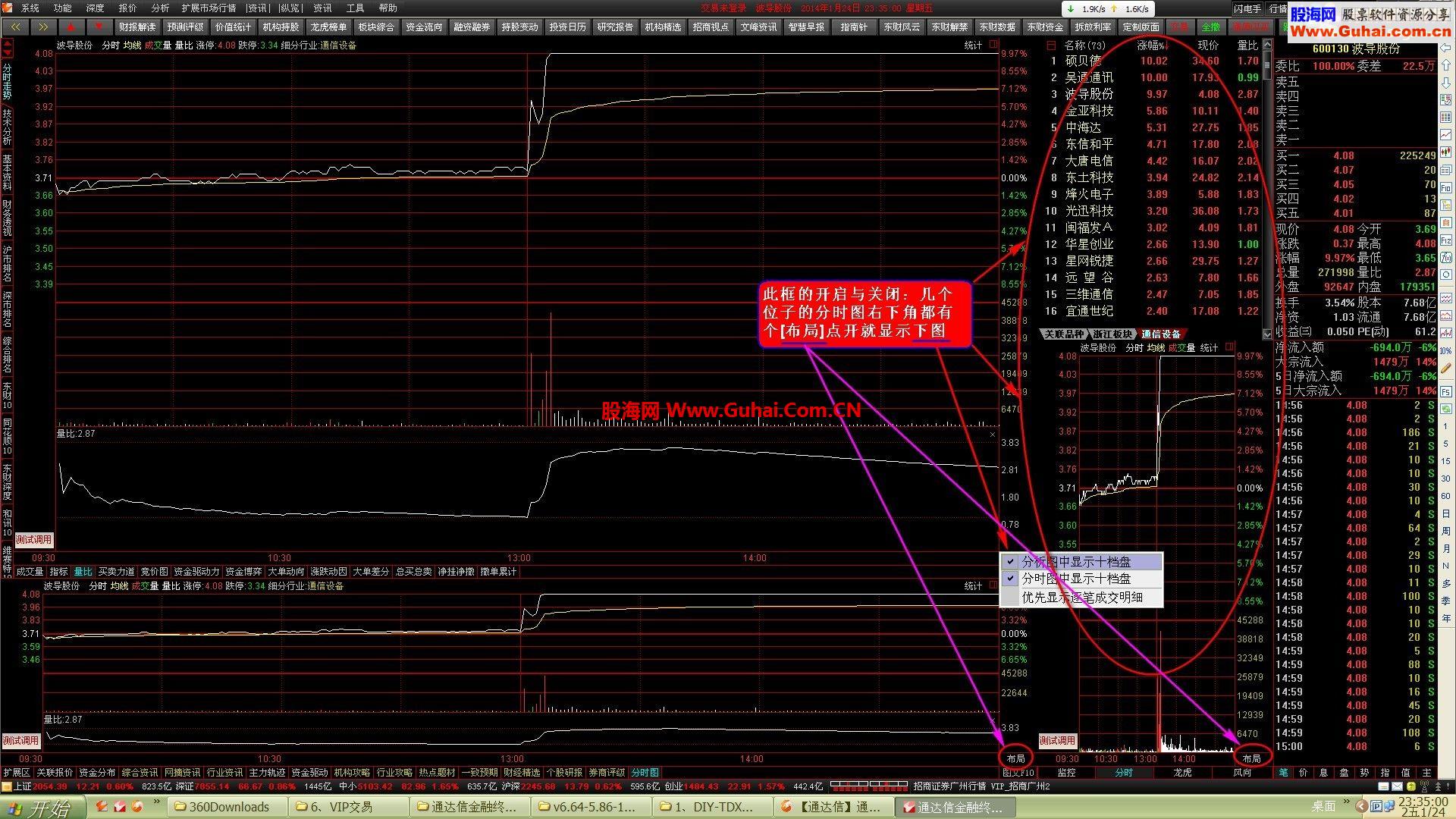1456x819 pixels.
Task: Open the 工具 menu
Action: (x=355, y=8)
